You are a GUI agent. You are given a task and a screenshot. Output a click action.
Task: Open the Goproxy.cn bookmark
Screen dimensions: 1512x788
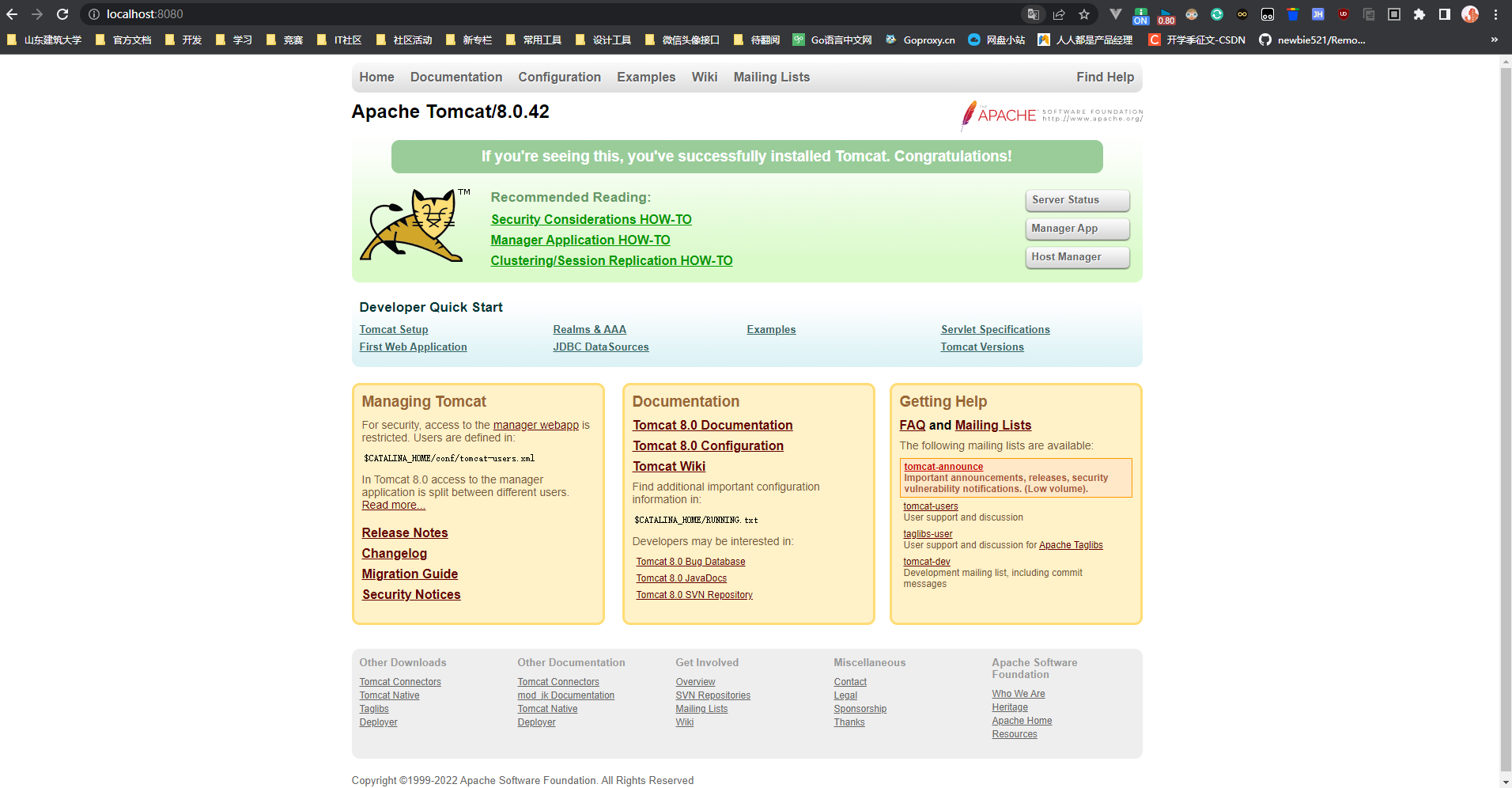click(x=920, y=40)
